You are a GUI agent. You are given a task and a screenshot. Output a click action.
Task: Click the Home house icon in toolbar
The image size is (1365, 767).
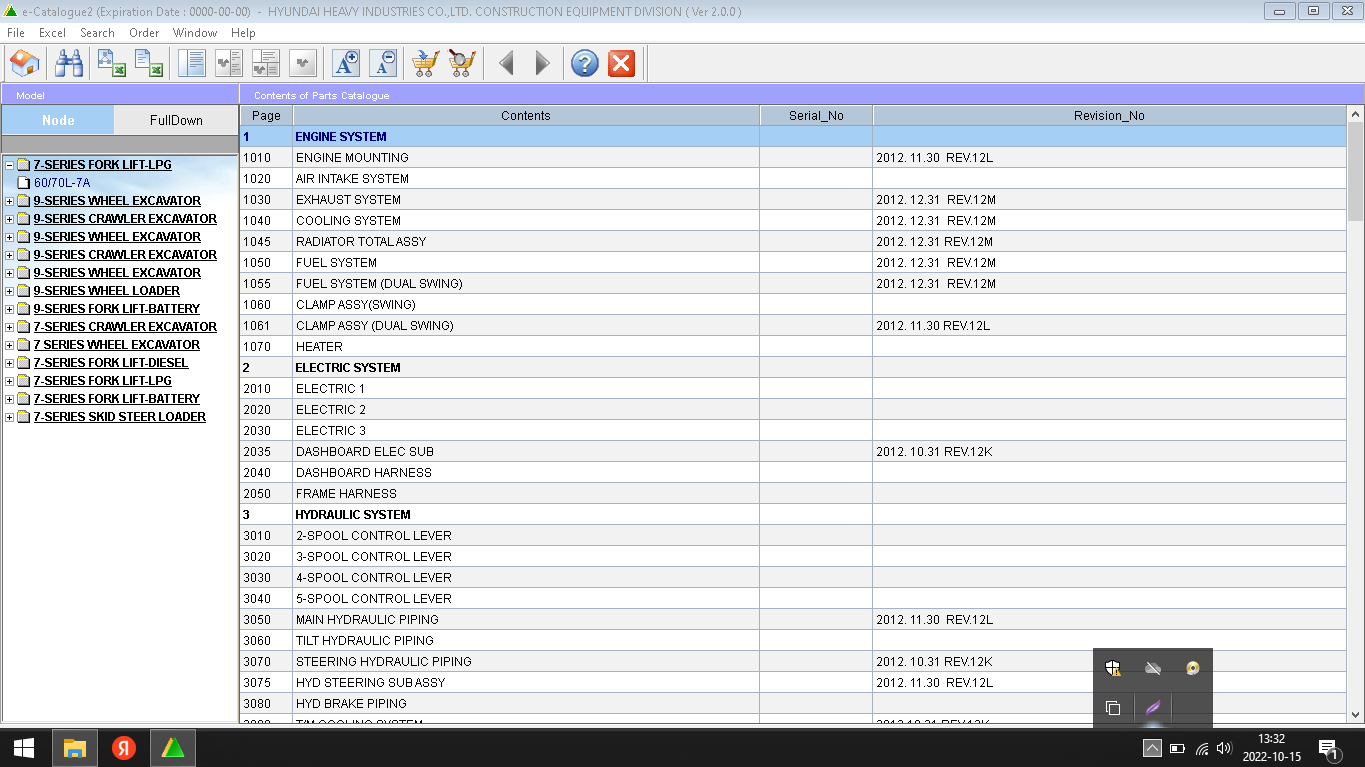coord(24,64)
